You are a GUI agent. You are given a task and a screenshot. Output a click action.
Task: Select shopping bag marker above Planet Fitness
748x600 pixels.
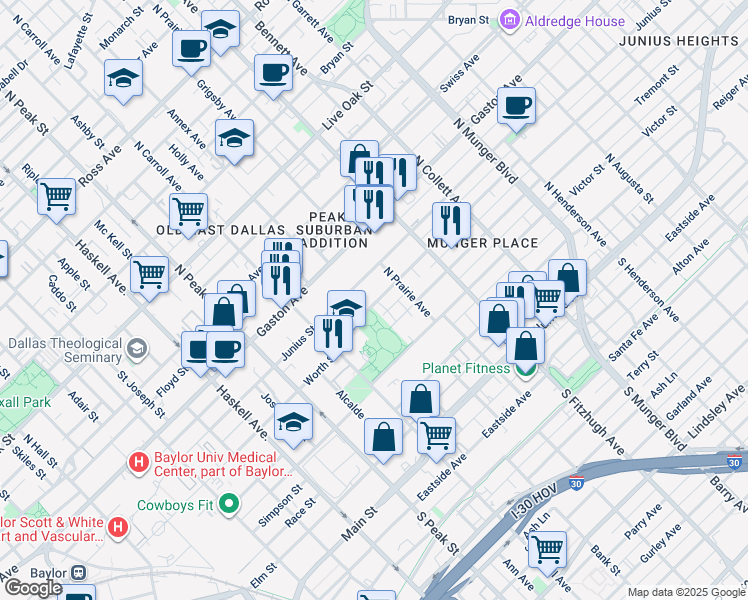tap(525, 346)
